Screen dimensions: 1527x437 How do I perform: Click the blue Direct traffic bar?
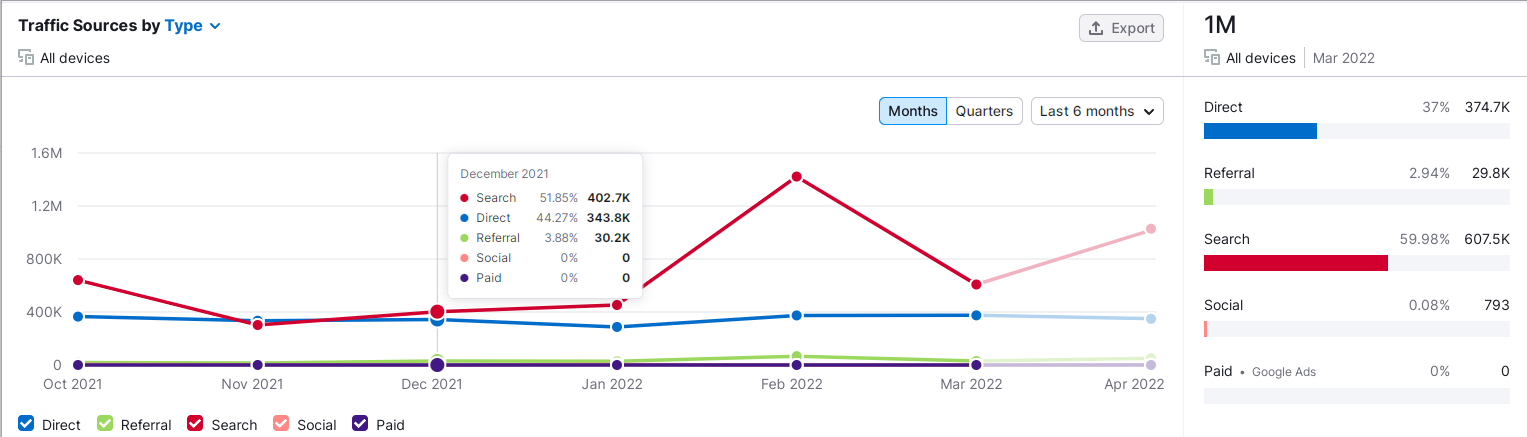coord(1260,131)
